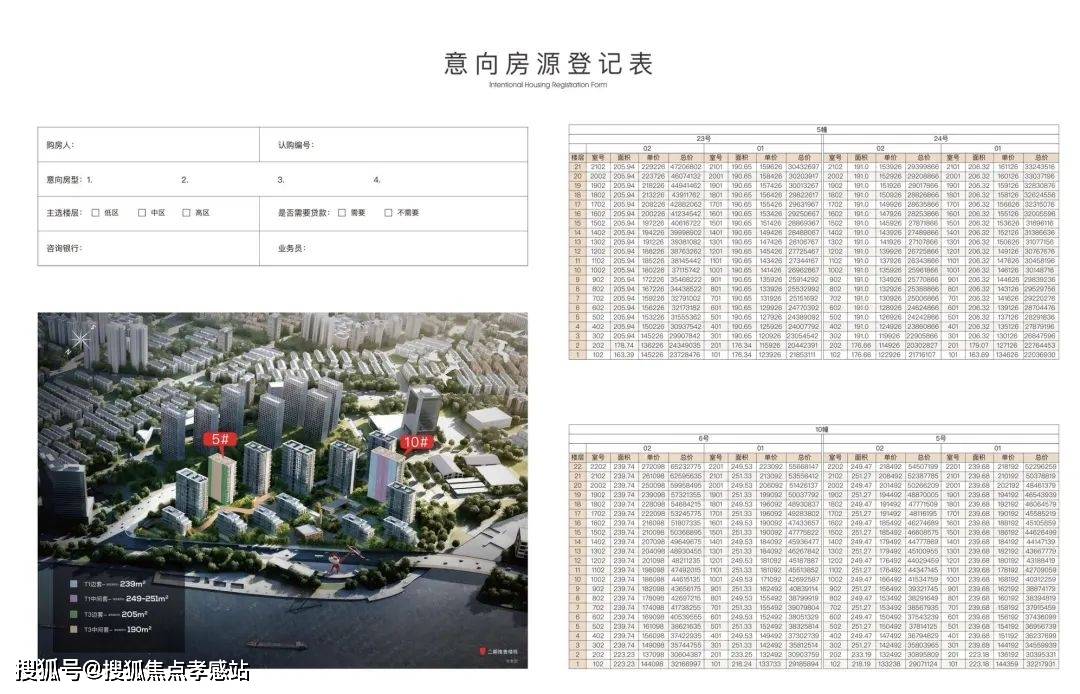
Task: Click the blue T1边套 legend swatch
Action: point(73,584)
